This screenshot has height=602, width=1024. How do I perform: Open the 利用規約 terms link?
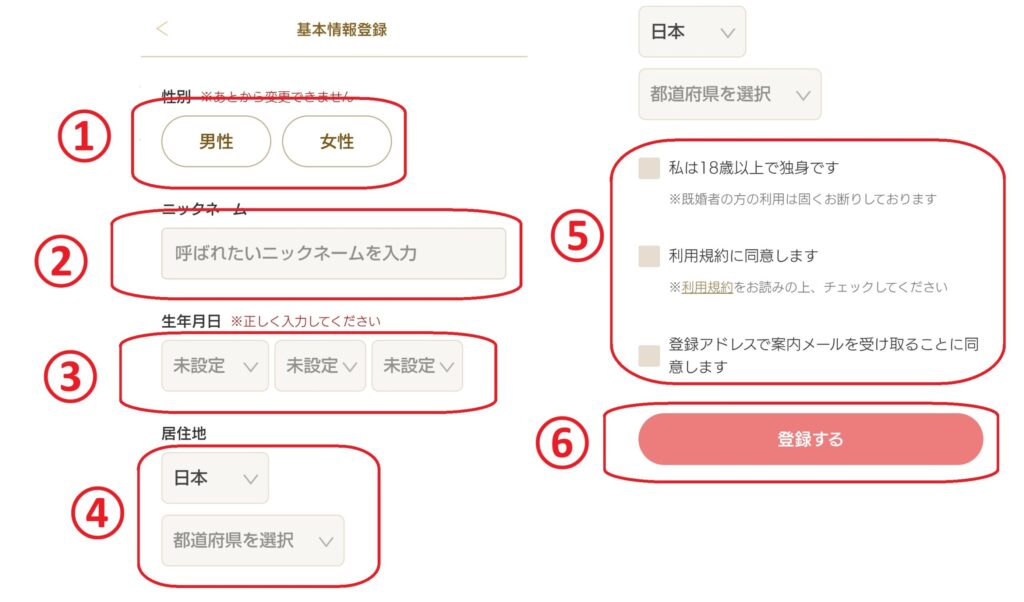pyautogui.click(x=707, y=287)
